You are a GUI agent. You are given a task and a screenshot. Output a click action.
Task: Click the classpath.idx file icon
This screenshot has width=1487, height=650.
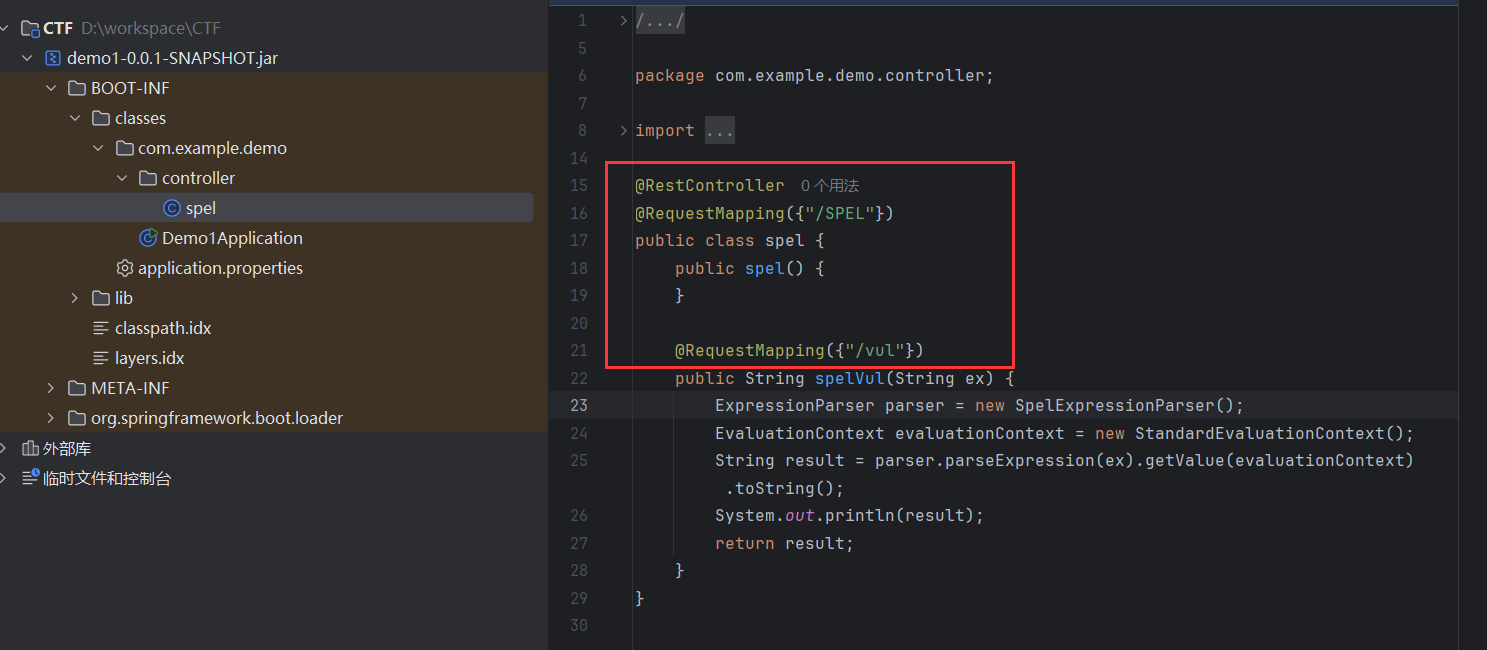(x=101, y=328)
